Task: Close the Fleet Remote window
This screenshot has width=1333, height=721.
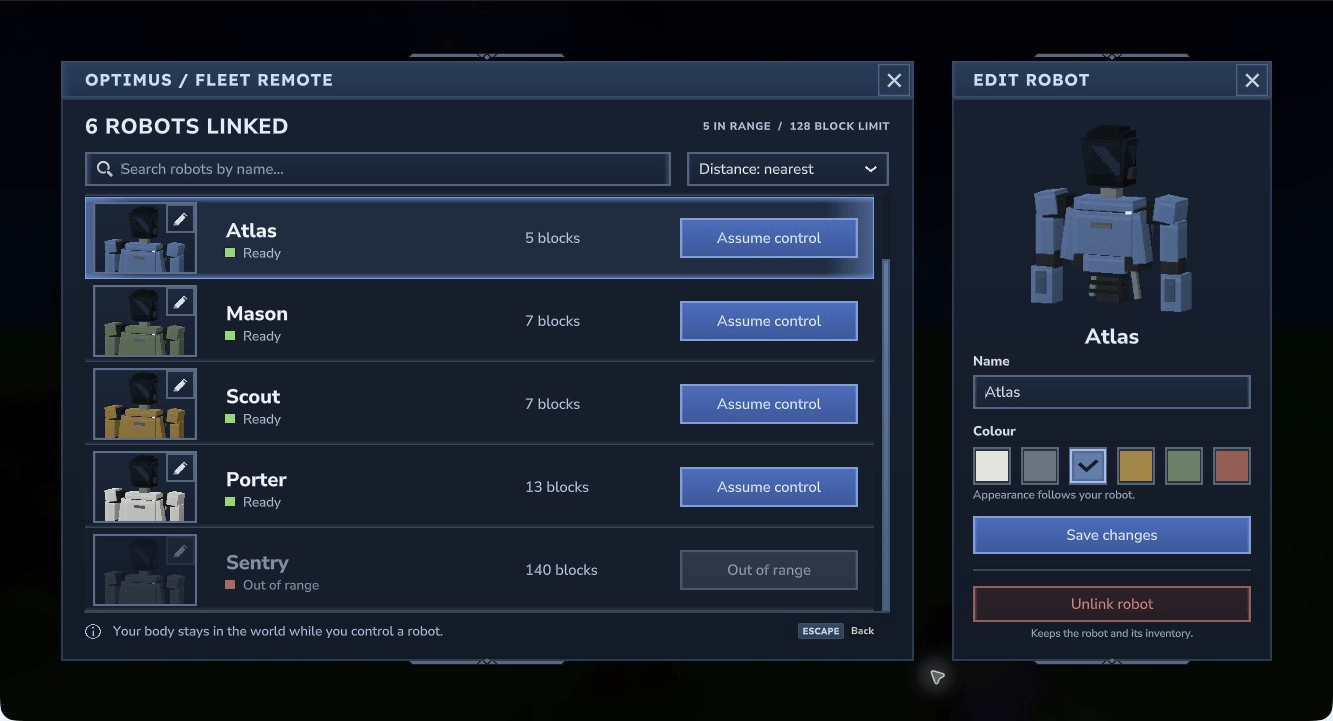Action: (x=894, y=80)
